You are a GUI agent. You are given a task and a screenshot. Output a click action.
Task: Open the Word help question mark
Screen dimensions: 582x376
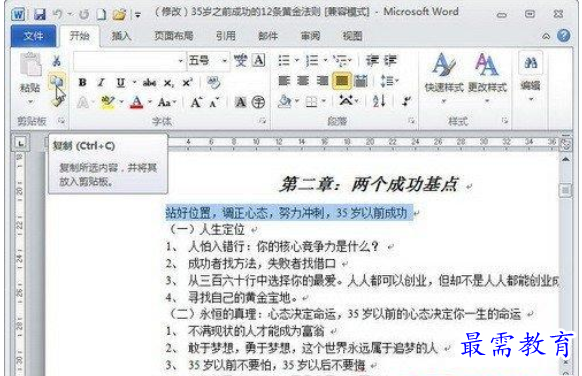563,36
